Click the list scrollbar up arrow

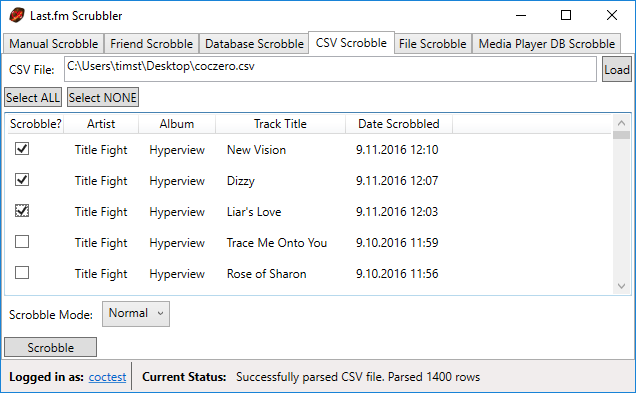621,122
